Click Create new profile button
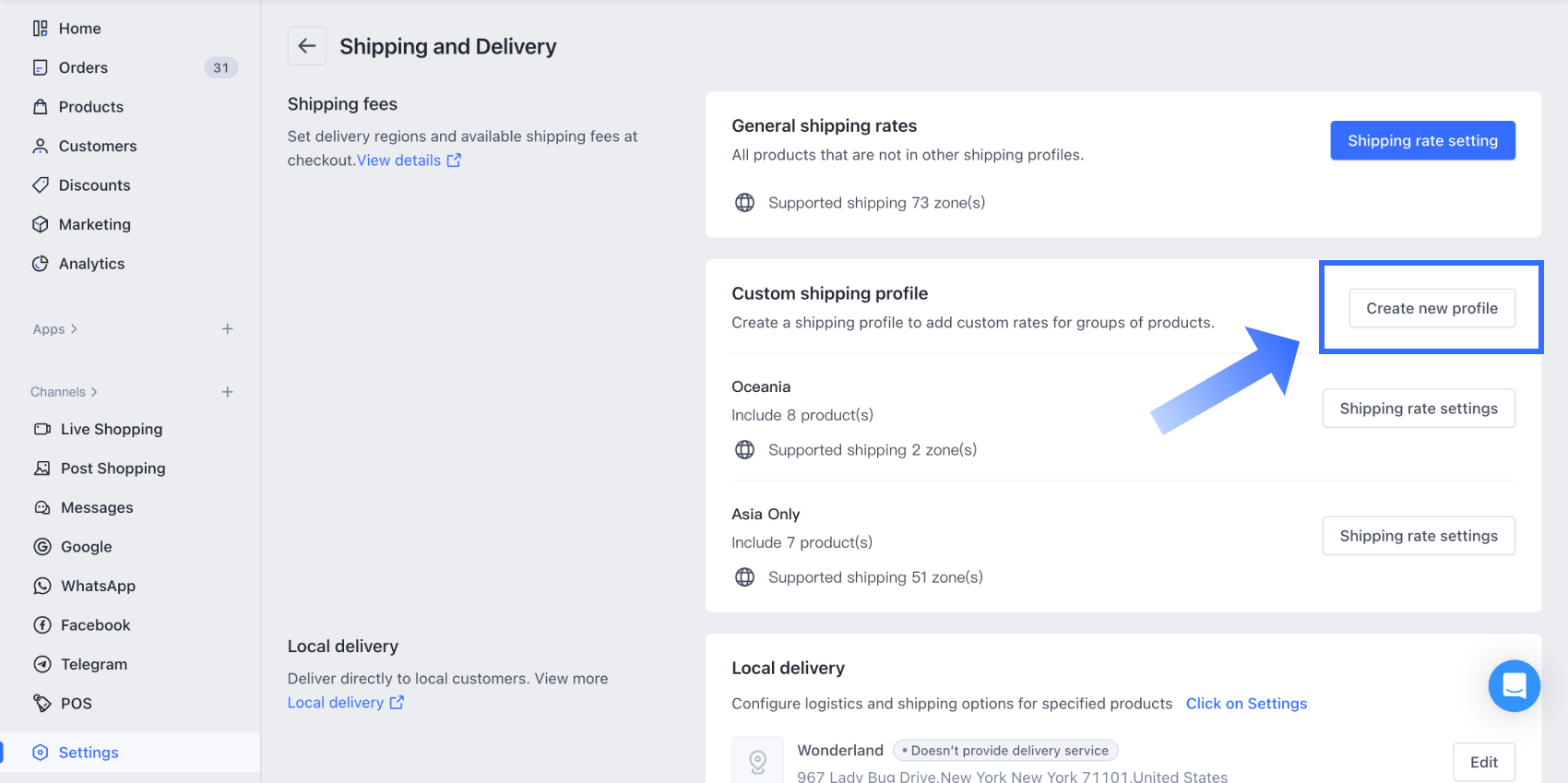Screen dimensions: 1568x783 1431,308
